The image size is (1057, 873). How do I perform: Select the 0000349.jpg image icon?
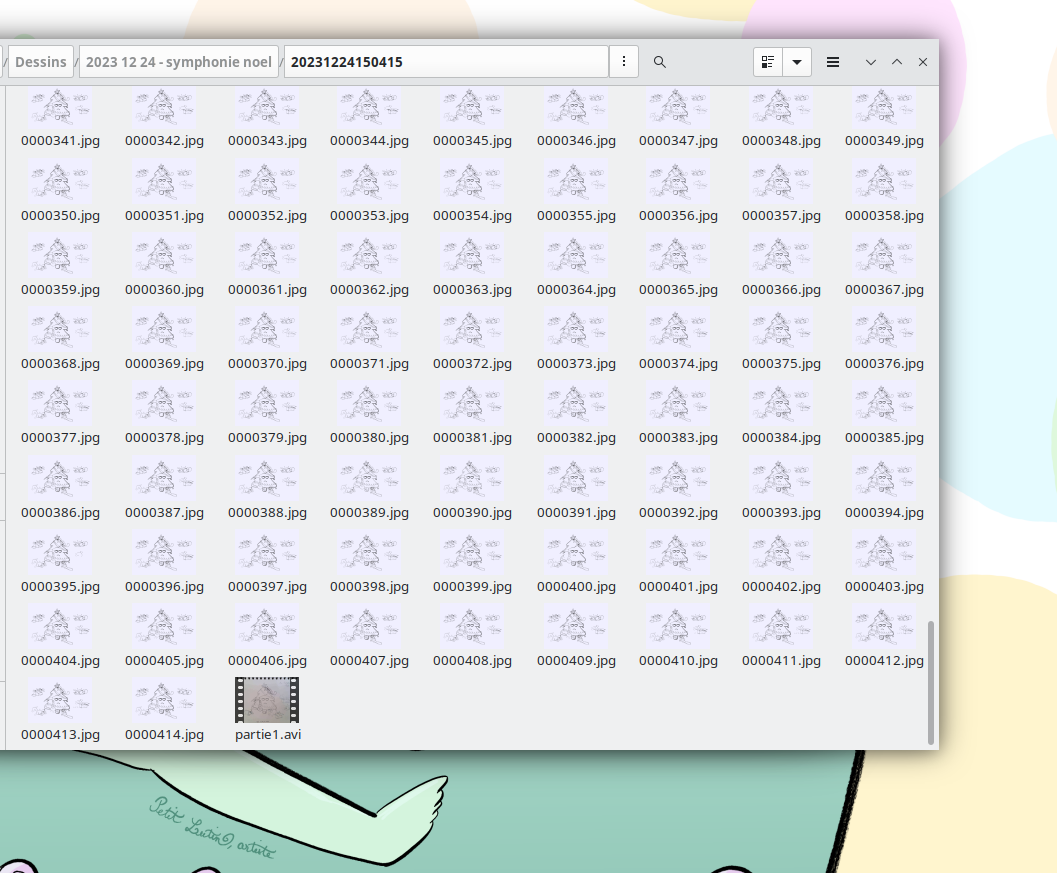pyautogui.click(x=884, y=107)
